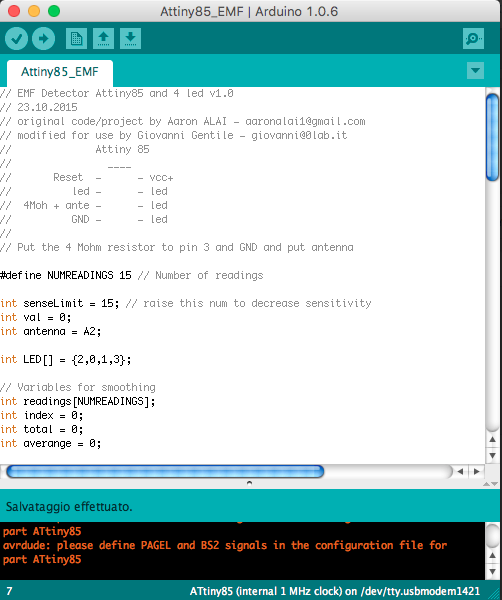Viewport: 502px width, 600px height.
Task: Click the 'readings[NUMREADINGS];' declaration line
Action: (x=78, y=401)
